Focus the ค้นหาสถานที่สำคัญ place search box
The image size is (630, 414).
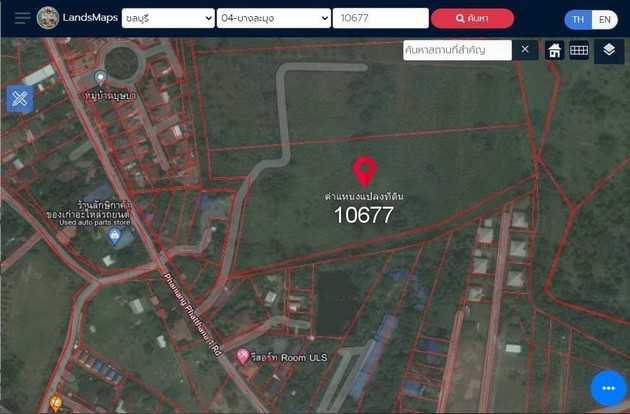click(458, 50)
